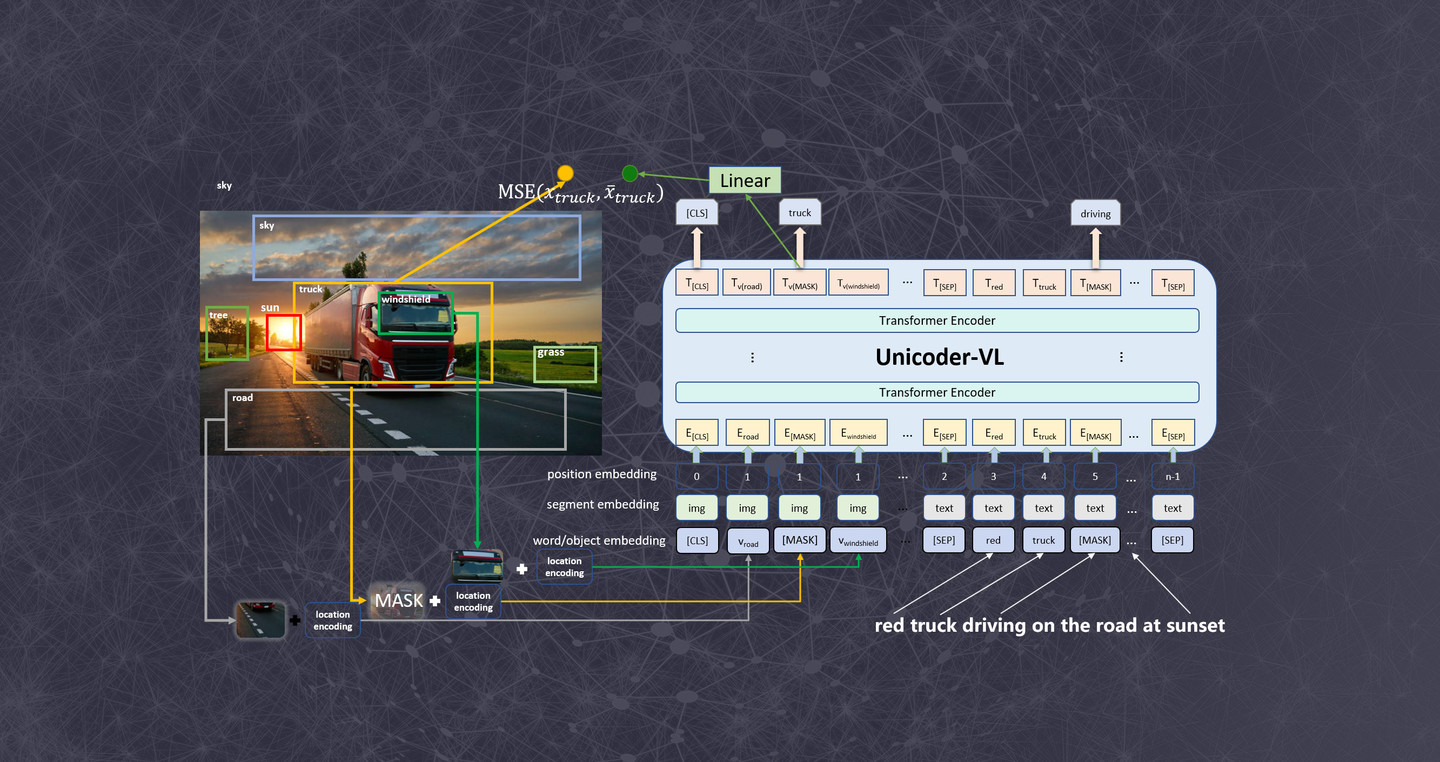Screen dimensions: 1440x762
Task: Click location encoding box beside windshield thumbnail
Action: tap(565, 567)
